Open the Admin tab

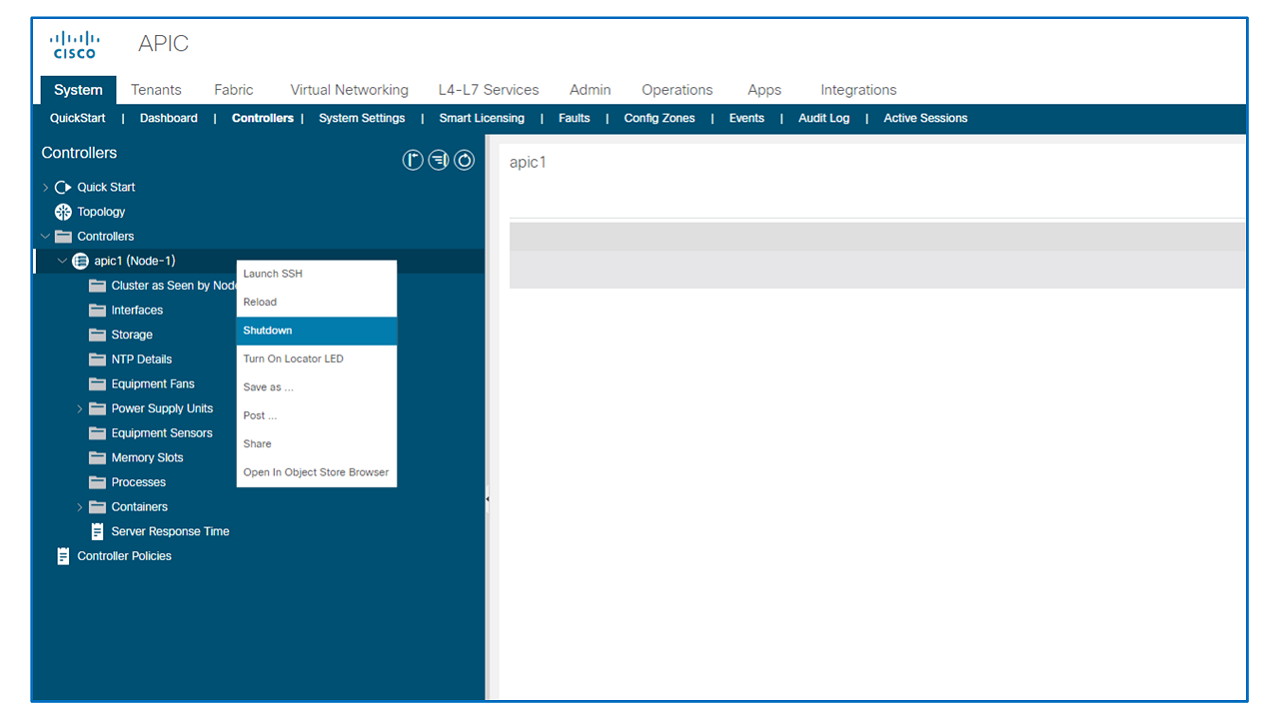coord(590,90)
